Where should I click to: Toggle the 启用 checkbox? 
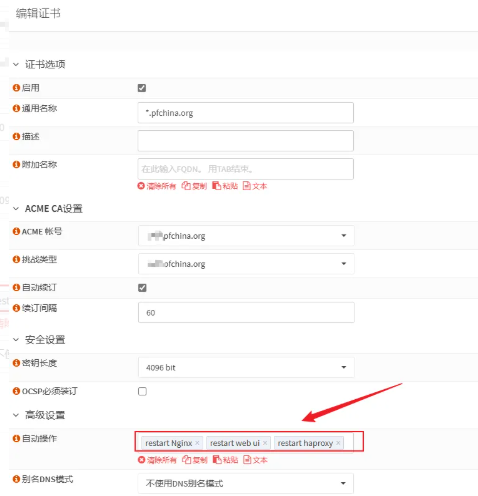142,88
